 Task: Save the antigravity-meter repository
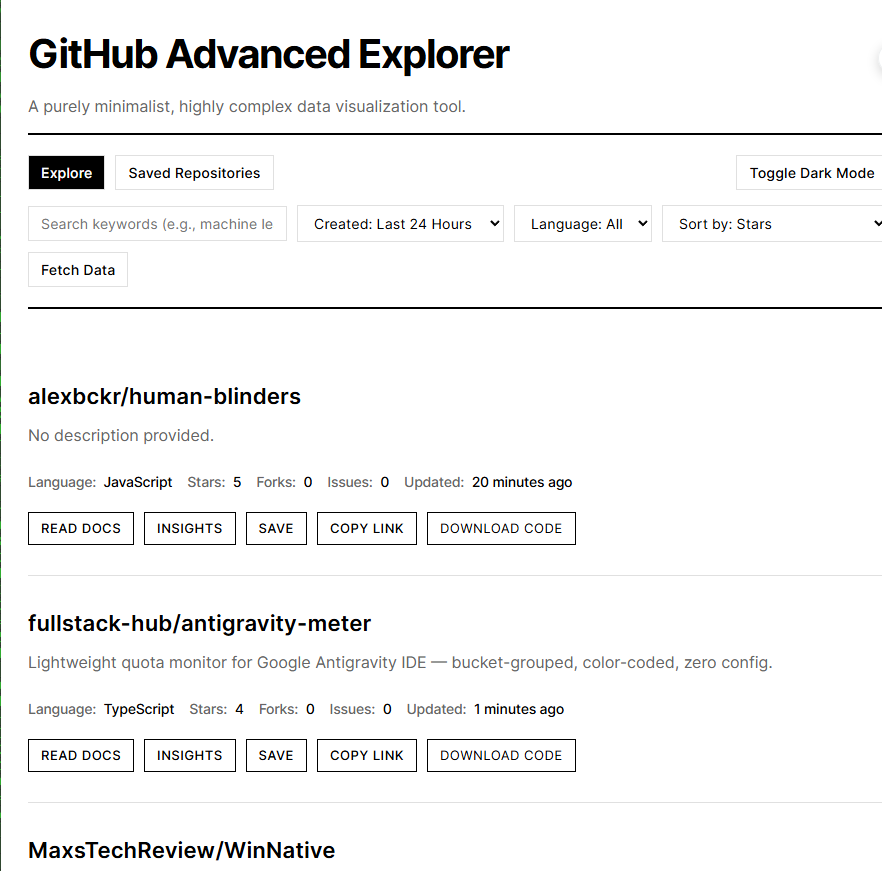(x=276, y=755)
